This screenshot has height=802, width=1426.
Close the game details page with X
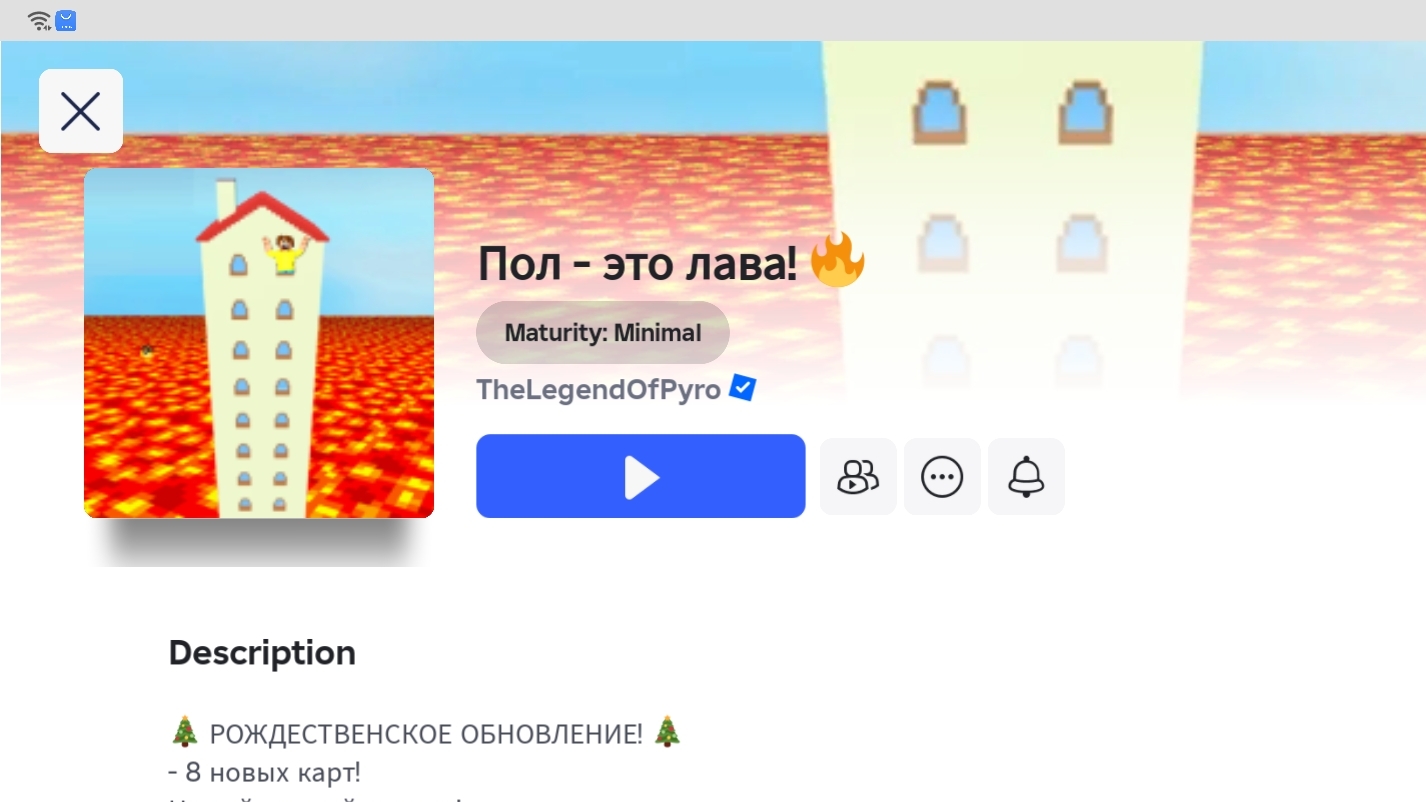point(81,111)
